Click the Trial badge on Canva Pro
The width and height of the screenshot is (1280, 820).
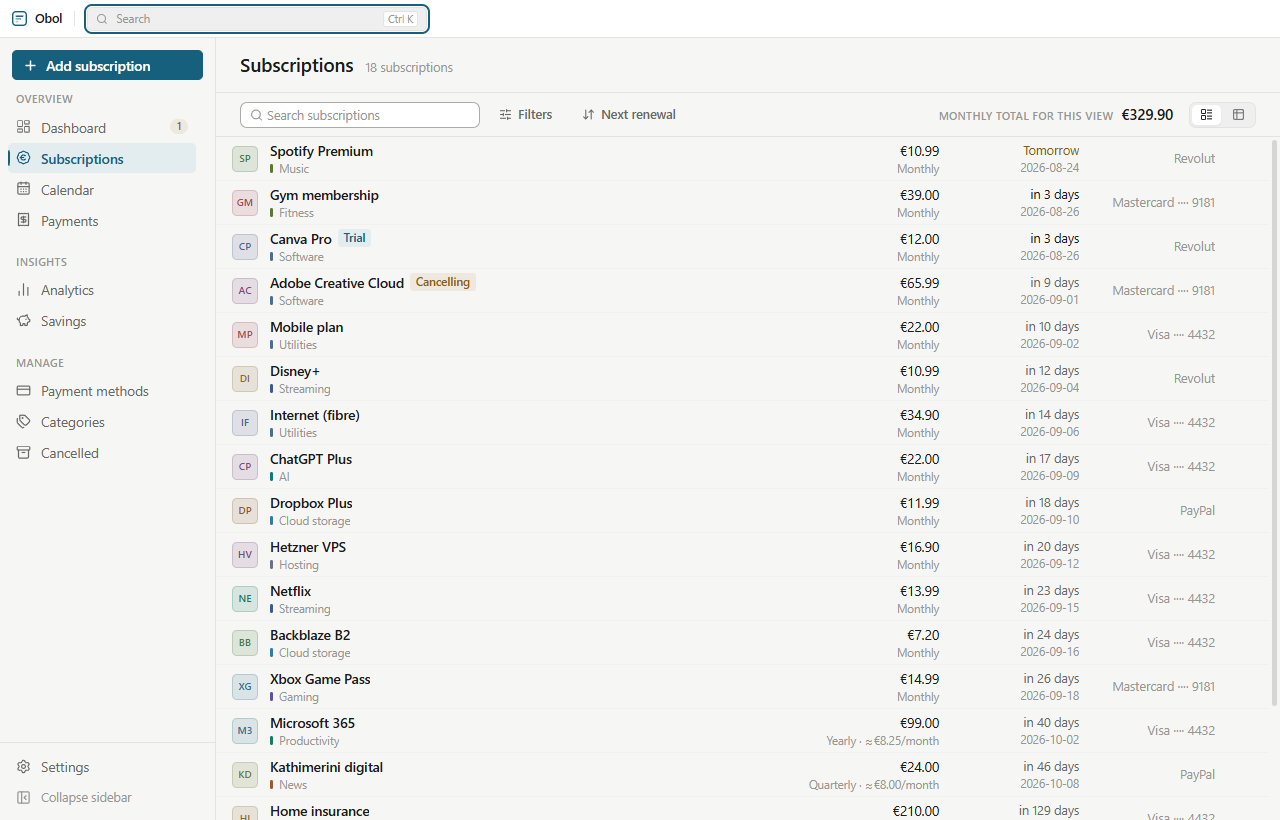(x=354, y=238)
